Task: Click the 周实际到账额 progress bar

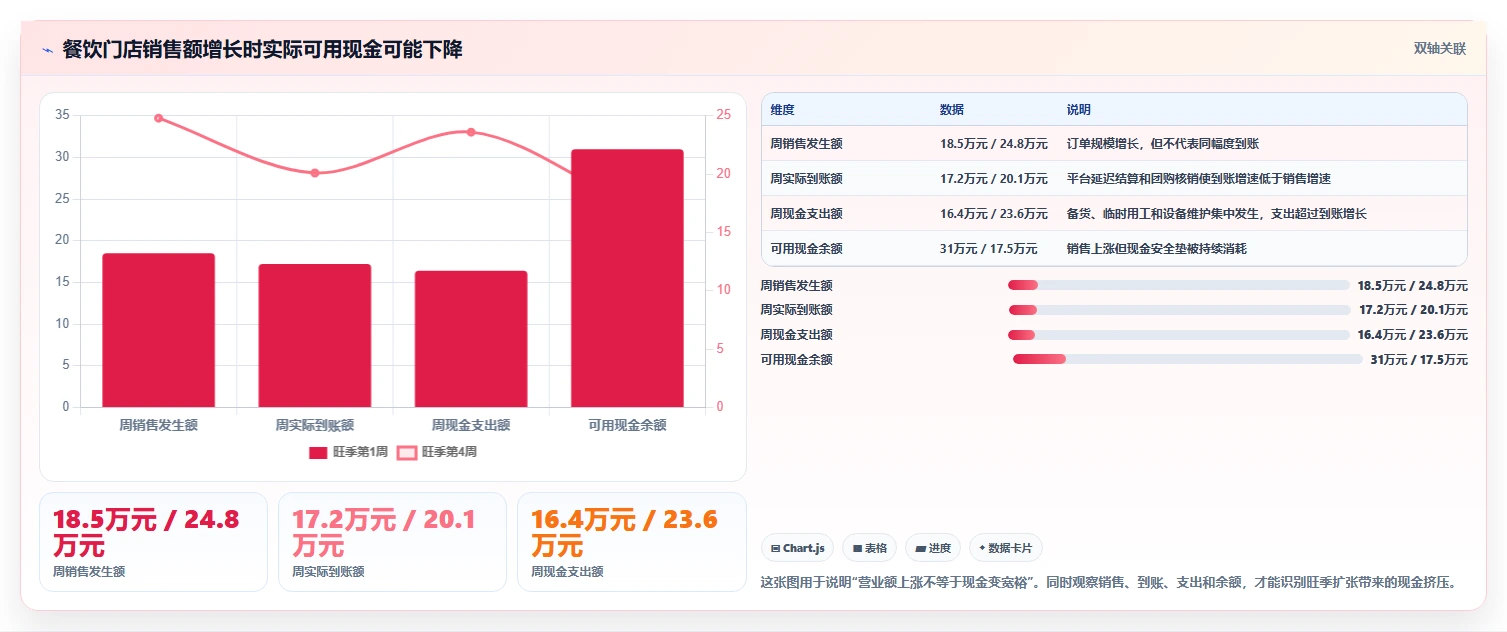Action: click(x=1180, y=310)
